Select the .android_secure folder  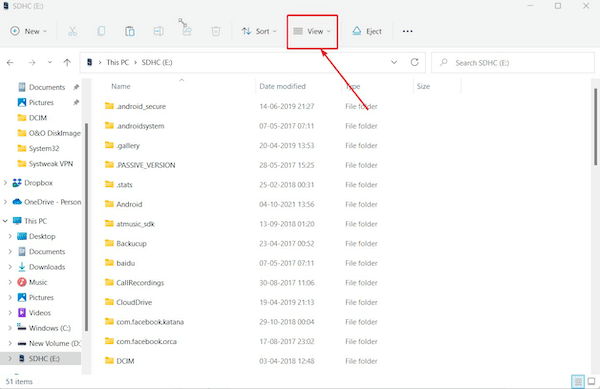135,106
